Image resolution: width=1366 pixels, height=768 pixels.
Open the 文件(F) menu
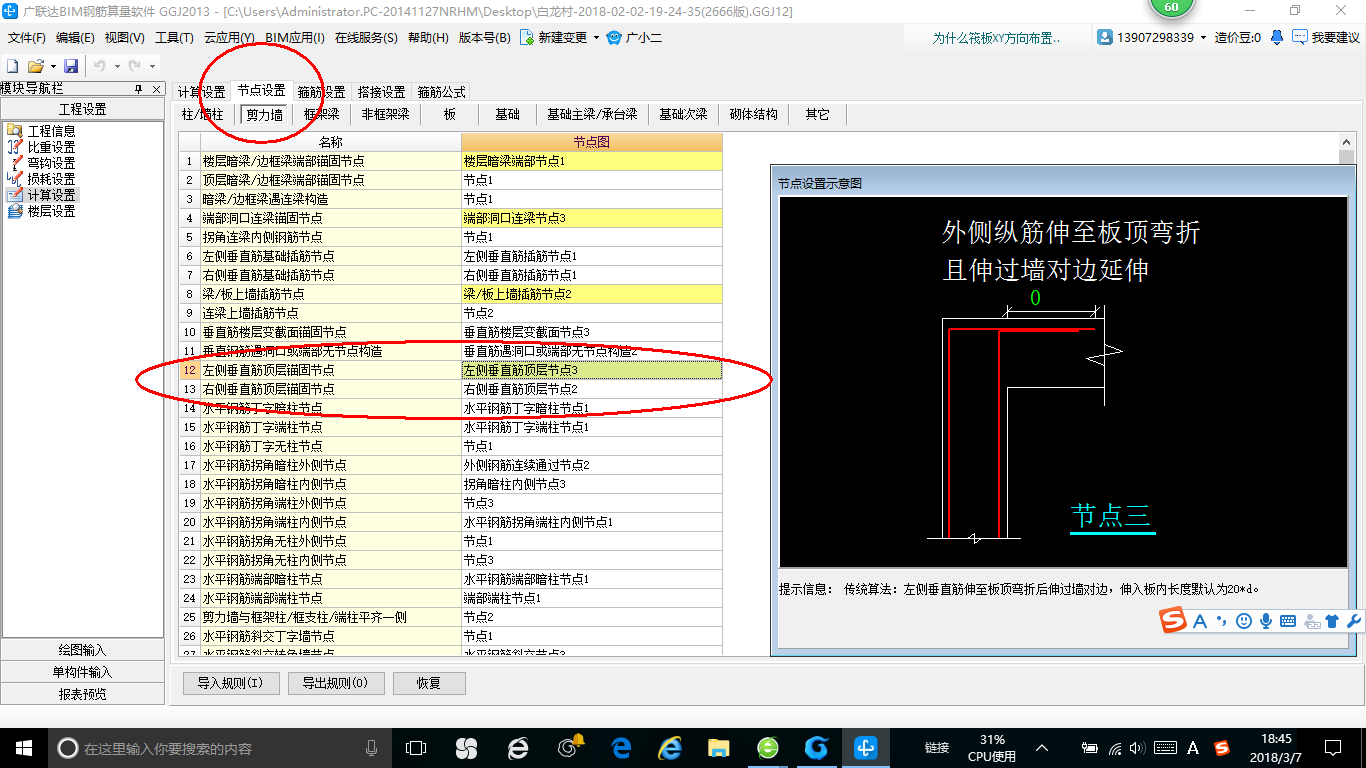(27, 38)
